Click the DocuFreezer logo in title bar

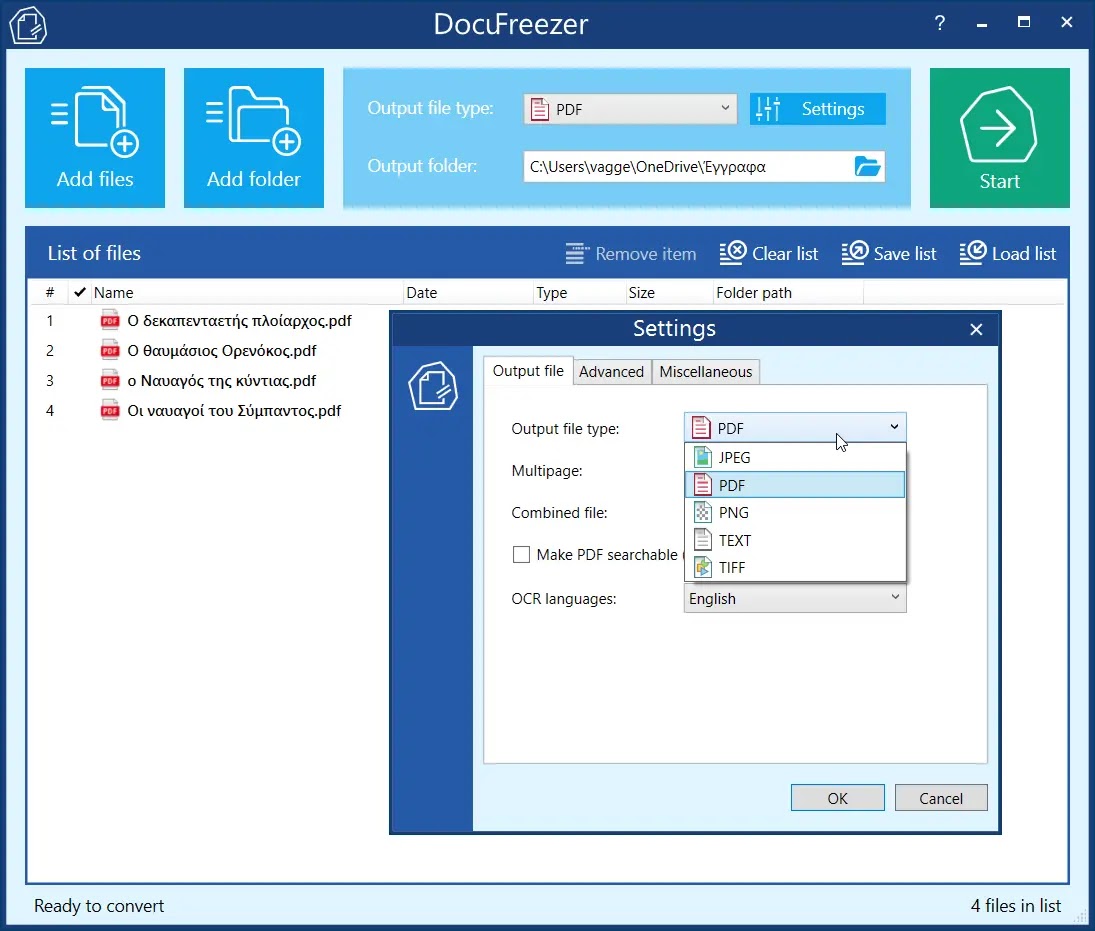(x=28, y=25)
